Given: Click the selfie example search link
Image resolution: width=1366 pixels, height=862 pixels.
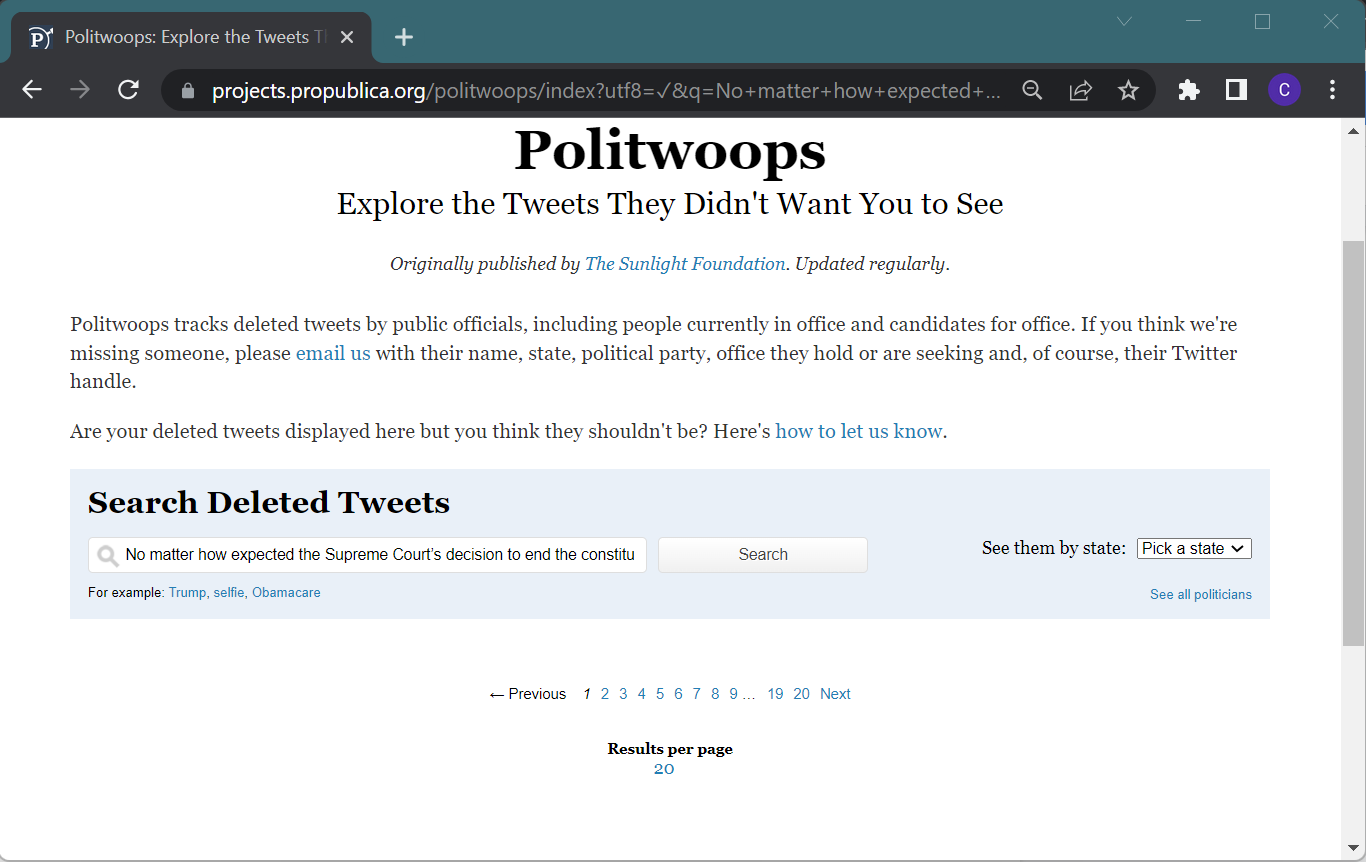Looking at the screenshot, I should pos(228,593).
